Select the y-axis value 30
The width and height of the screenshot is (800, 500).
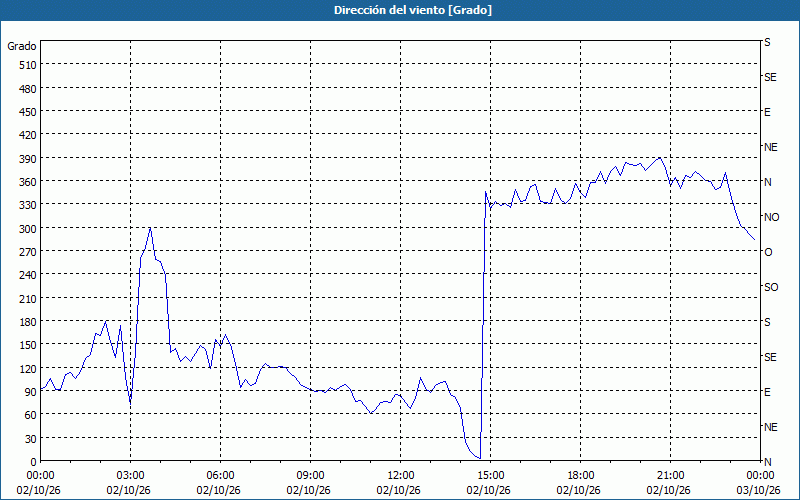point(31,439)
